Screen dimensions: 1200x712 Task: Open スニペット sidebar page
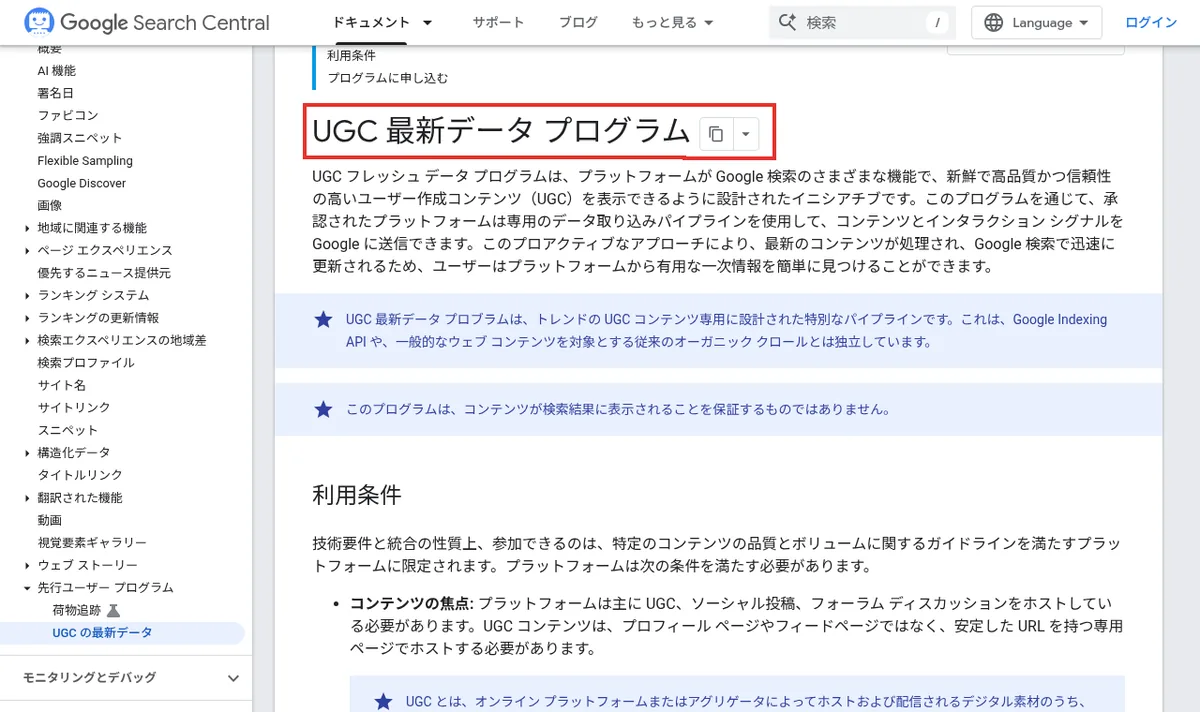68,430
